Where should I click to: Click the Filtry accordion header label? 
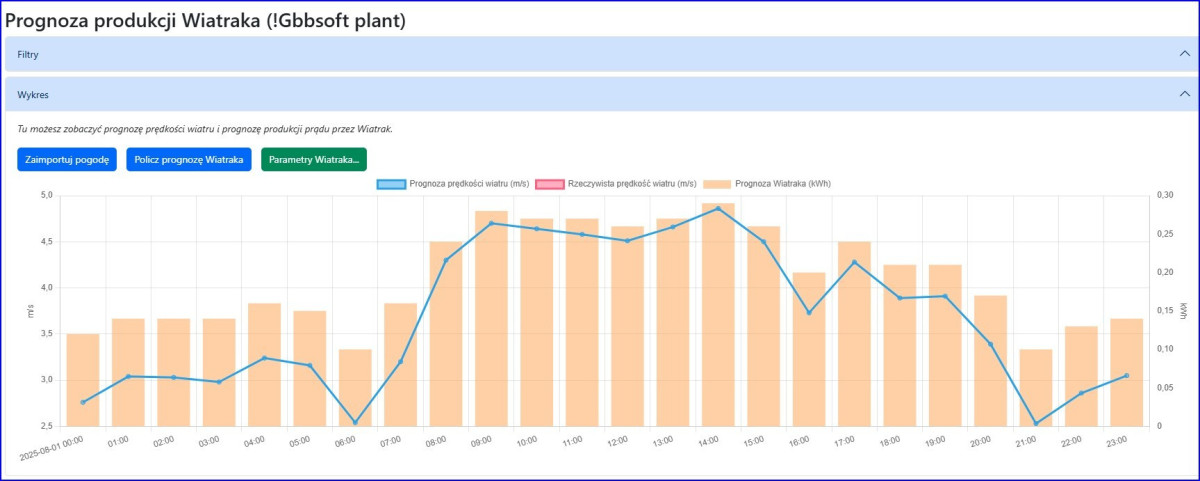pos(28,54)
